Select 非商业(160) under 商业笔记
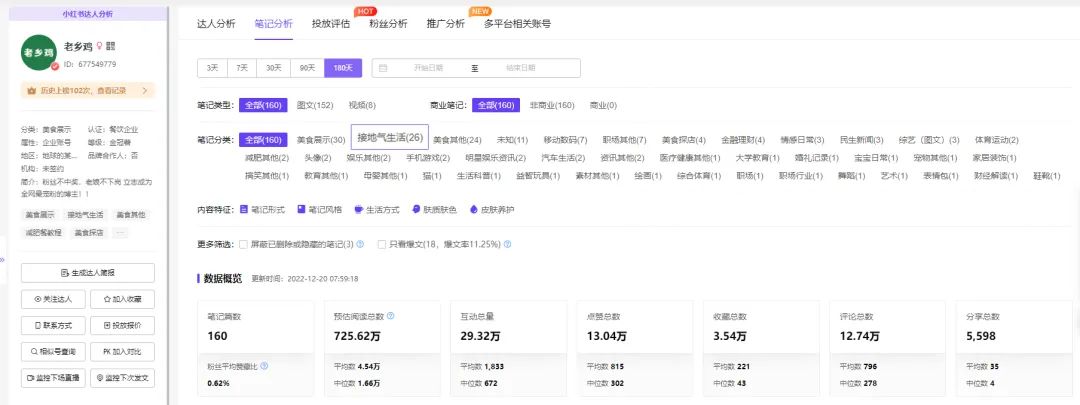 pyautogui.click(x=552, y=105)
